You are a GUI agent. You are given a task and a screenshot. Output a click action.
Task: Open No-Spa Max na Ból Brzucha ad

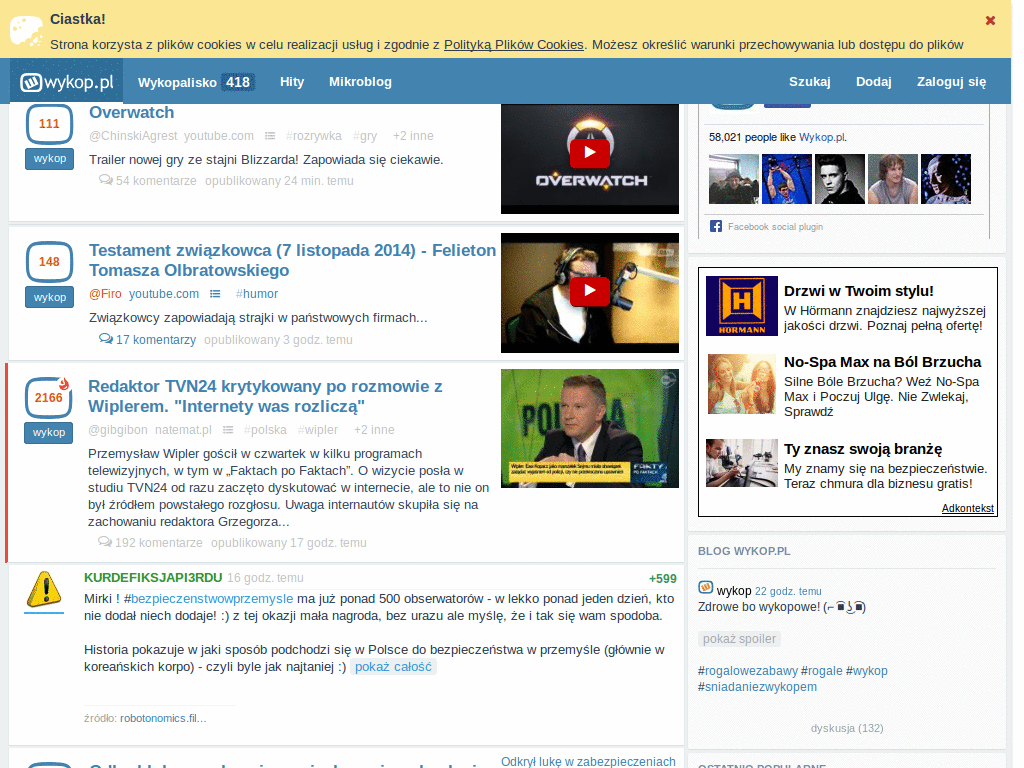[882, 362]
